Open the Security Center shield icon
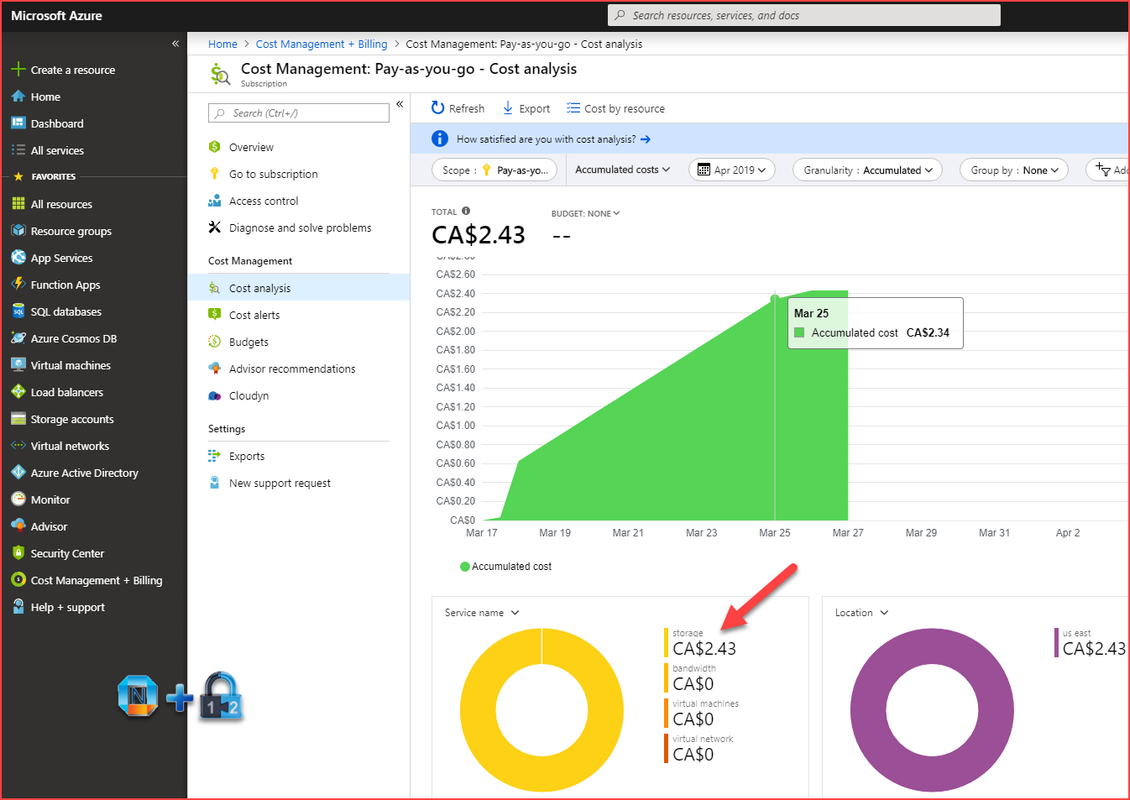The image size is (1130, 800). coord(18,553)
